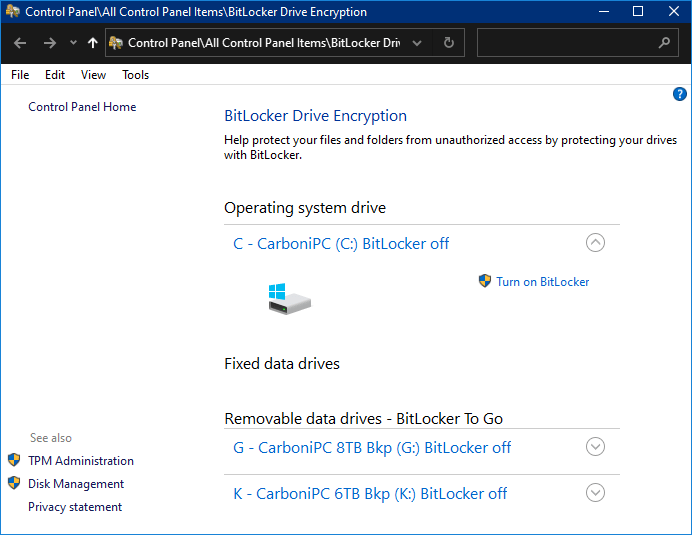
Task: Open the recent locations dropdown arrow
Action: [73, 43]
